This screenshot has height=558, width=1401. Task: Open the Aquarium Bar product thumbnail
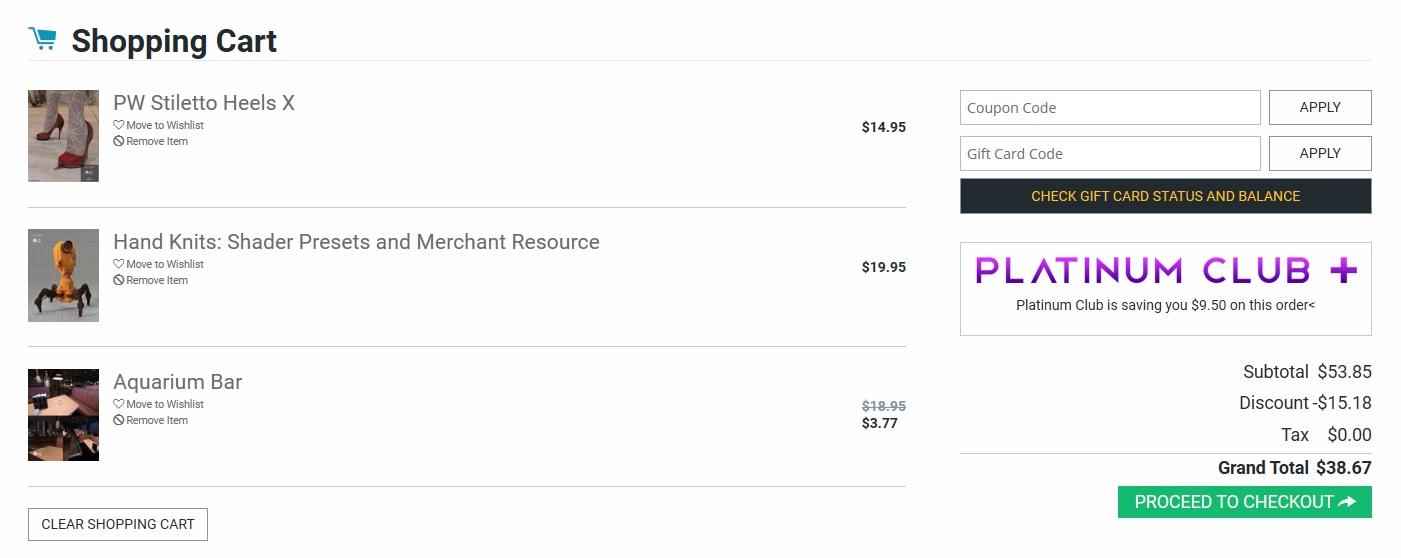click(63, 415)
